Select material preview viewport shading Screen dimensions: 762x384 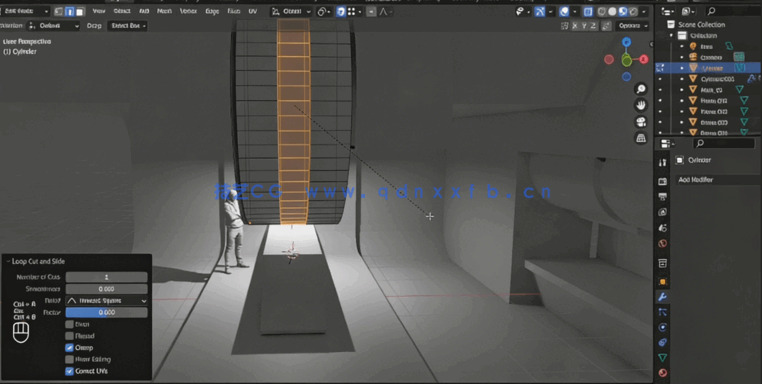(x=623, y=11)
